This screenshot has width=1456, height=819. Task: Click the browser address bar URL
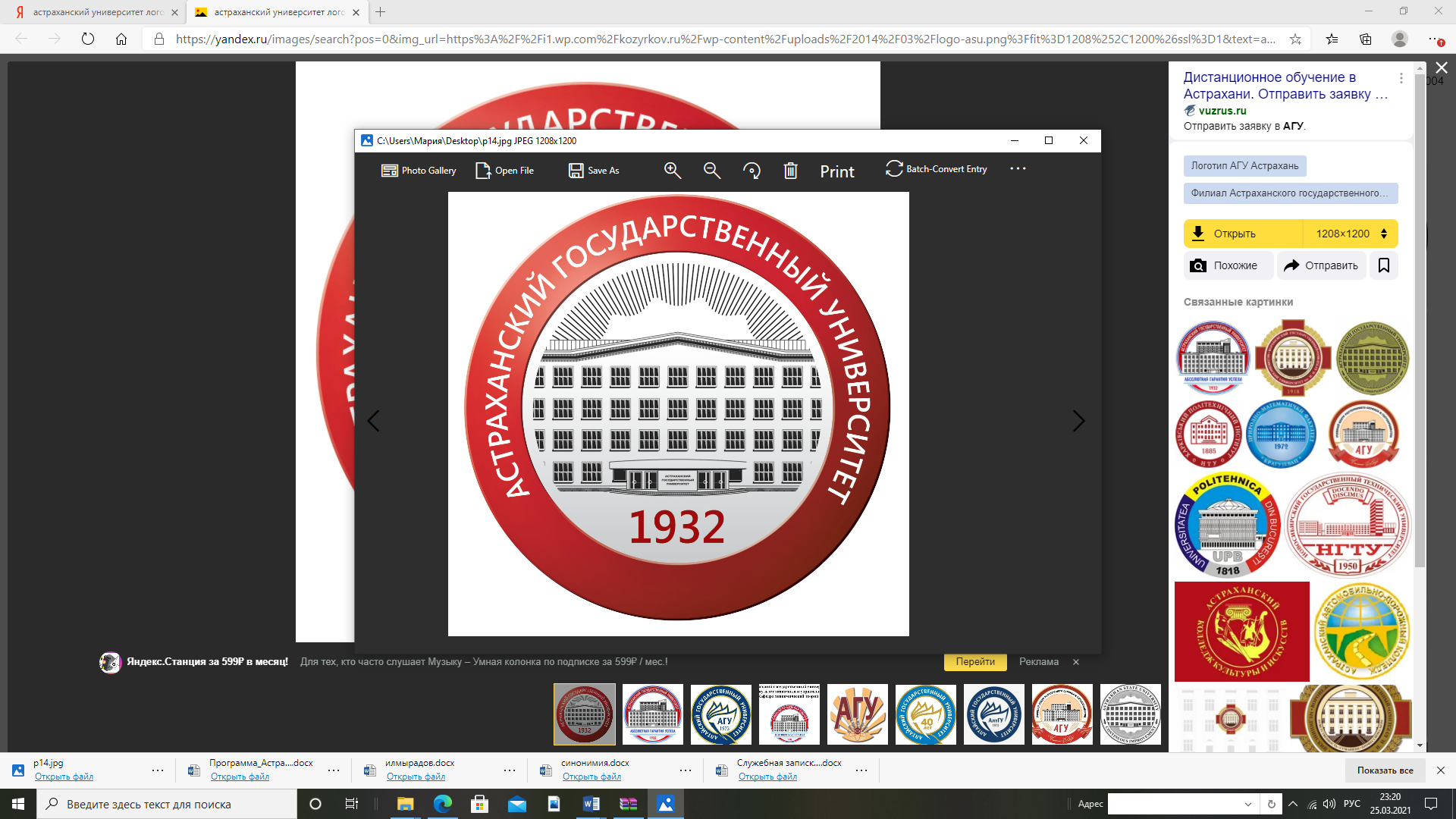tap(726, 39)
